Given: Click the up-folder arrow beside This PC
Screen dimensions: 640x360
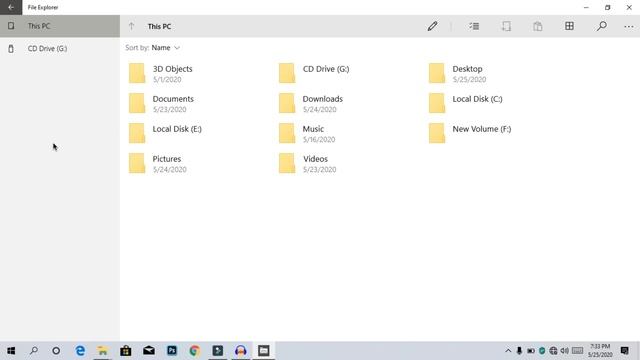Looking at the screenshot, I should [131, 26].
